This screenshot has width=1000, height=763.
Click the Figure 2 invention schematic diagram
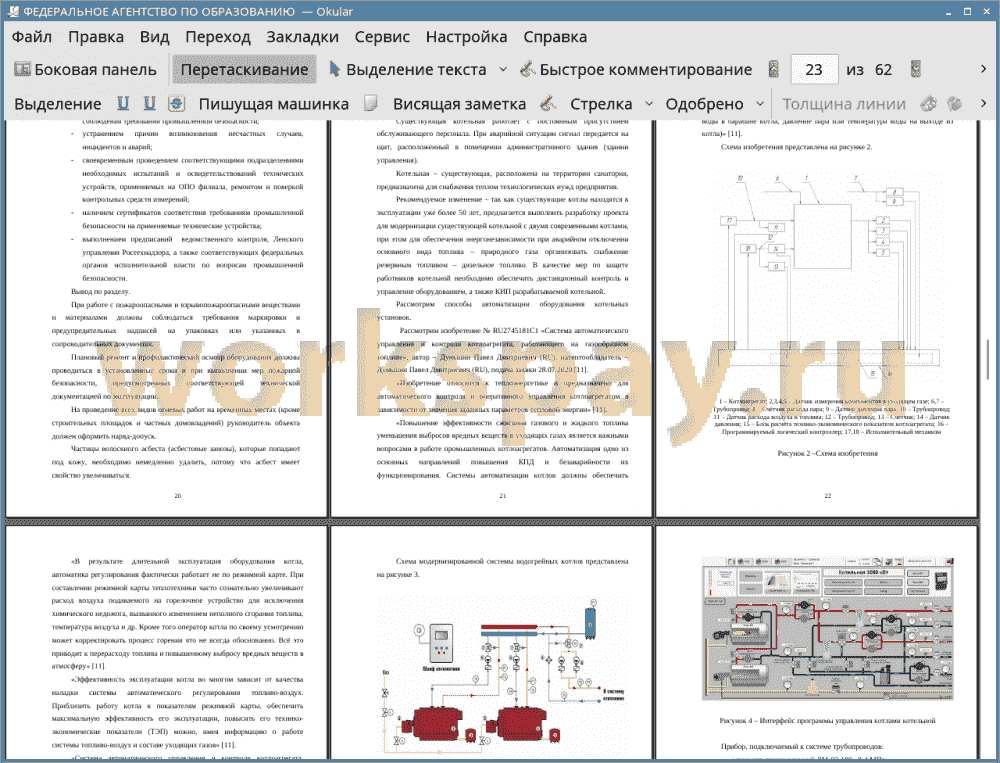(830, 274)
